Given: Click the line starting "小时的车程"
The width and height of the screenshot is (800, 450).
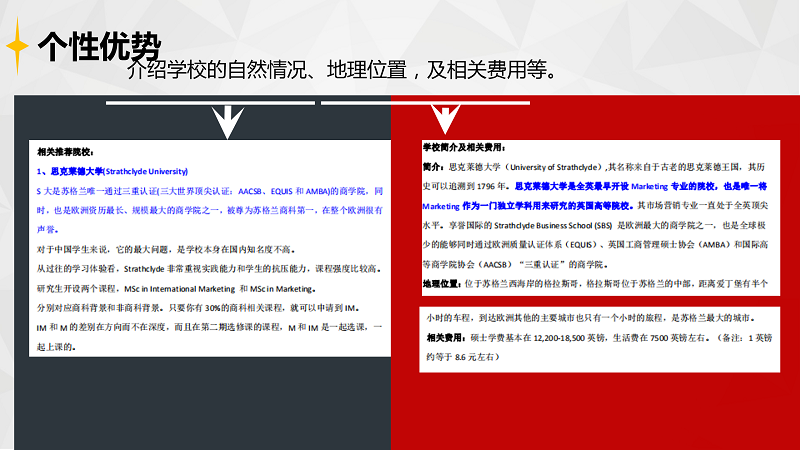Looking at the screenshot, I should [x=591, y=318].
